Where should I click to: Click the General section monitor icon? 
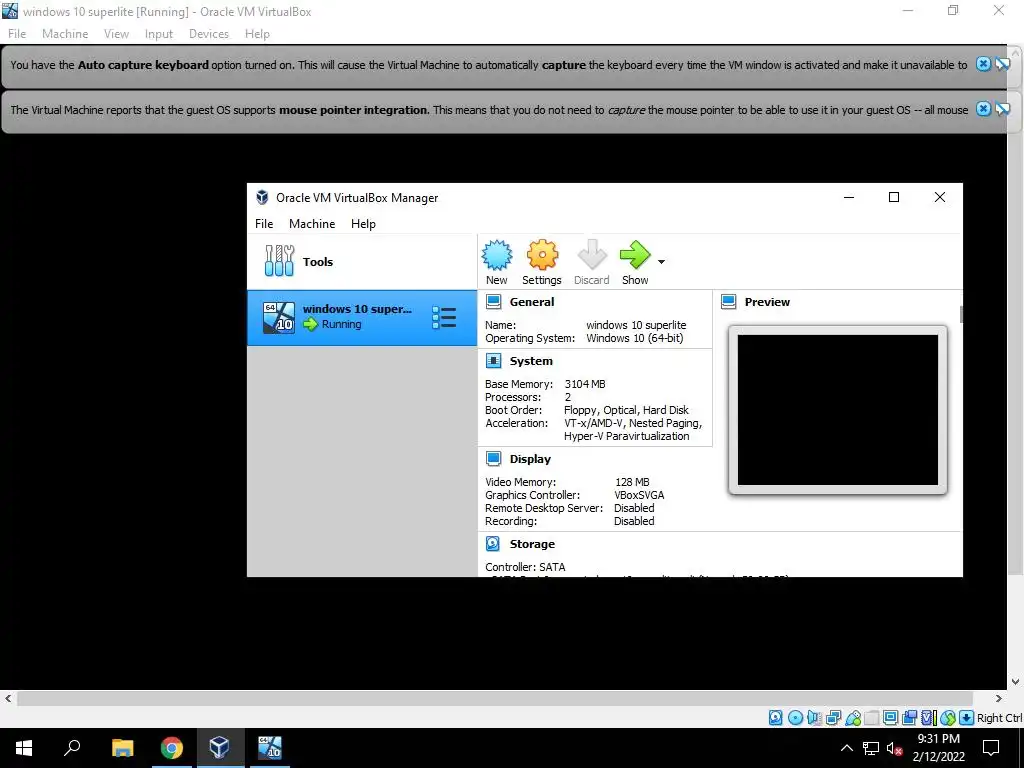(x=494, y=302)
